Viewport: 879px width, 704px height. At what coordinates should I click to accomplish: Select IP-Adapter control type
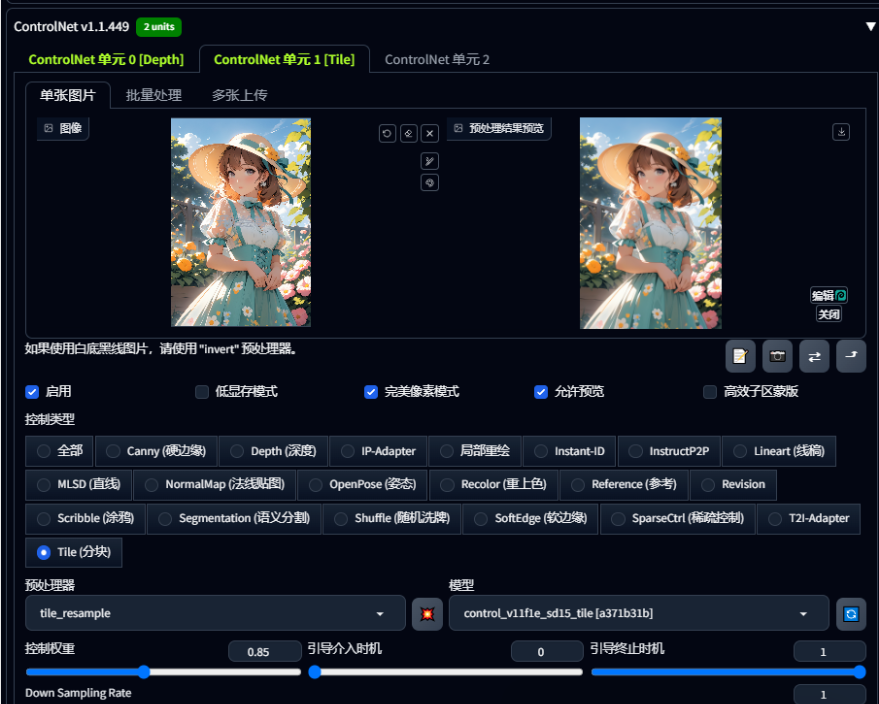coord(378,451)
